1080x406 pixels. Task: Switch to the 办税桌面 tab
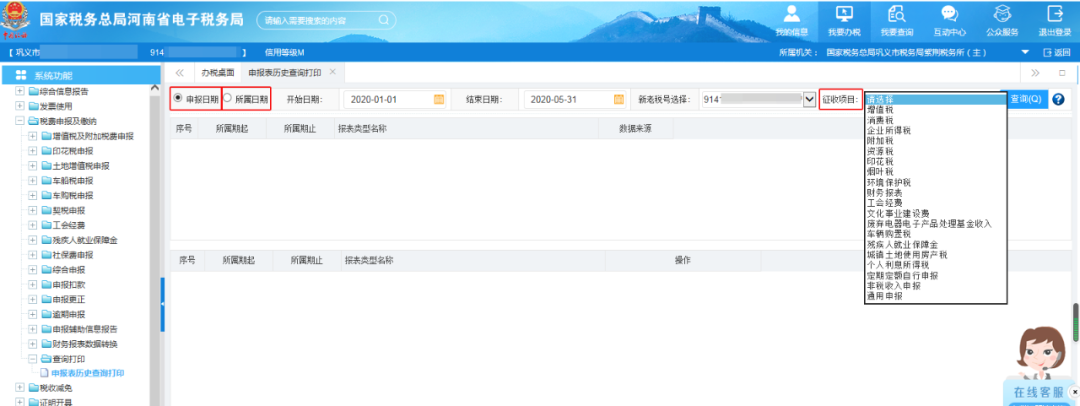(217, 73)
